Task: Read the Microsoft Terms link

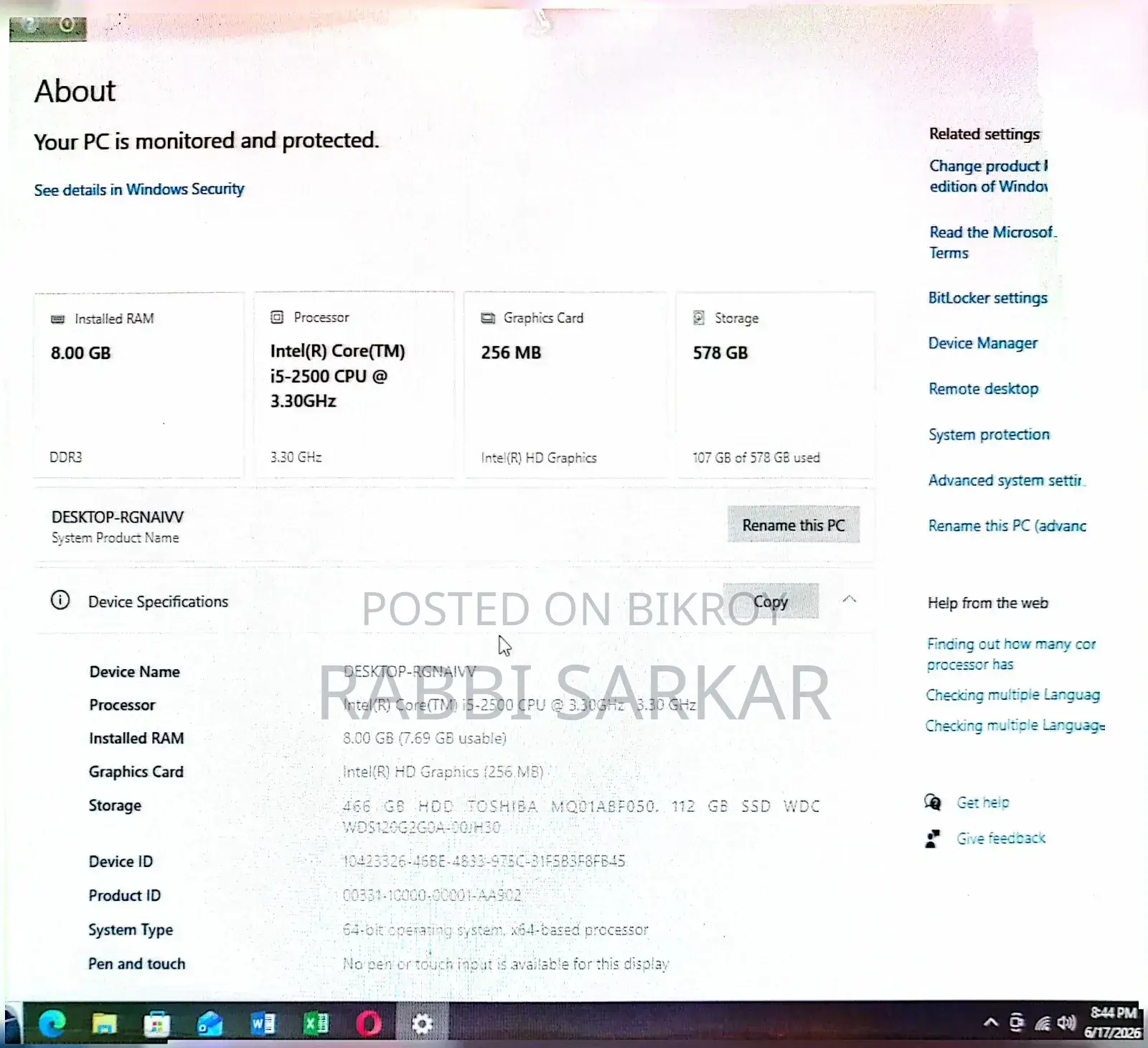Action: tap(993, 242)
